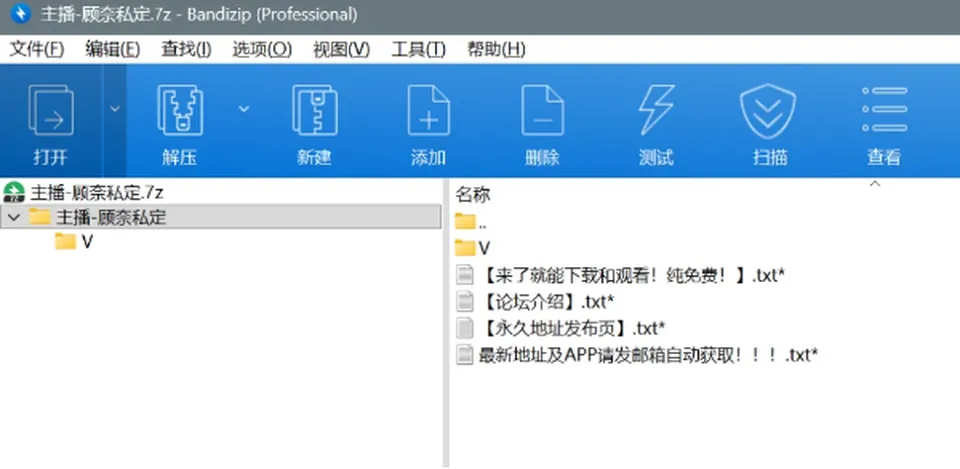Open the dropdown arrow next to 解压

pyautogui.click(x=244, y=109)
